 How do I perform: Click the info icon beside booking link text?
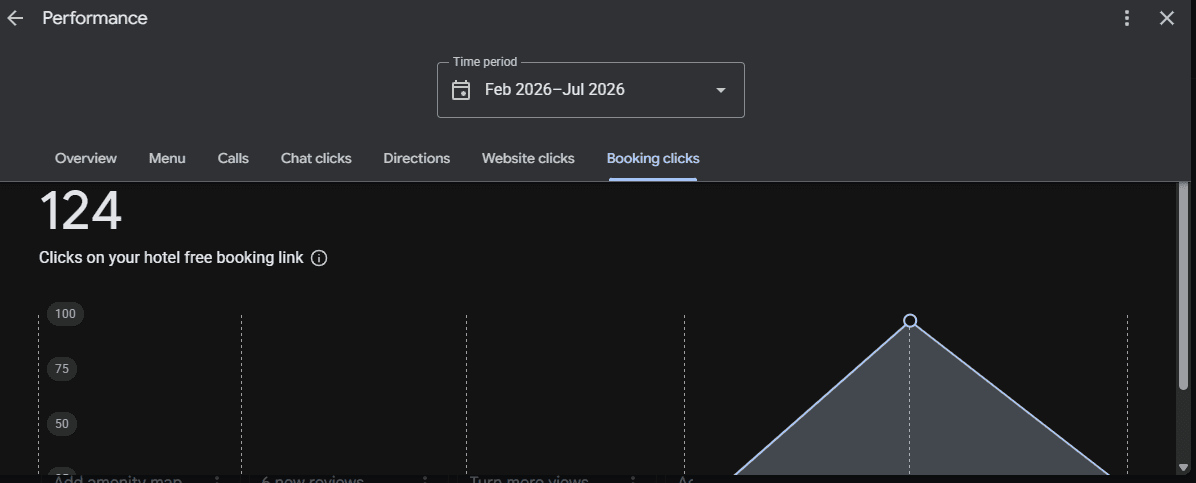pyautogui.click(x=320, y=258)
